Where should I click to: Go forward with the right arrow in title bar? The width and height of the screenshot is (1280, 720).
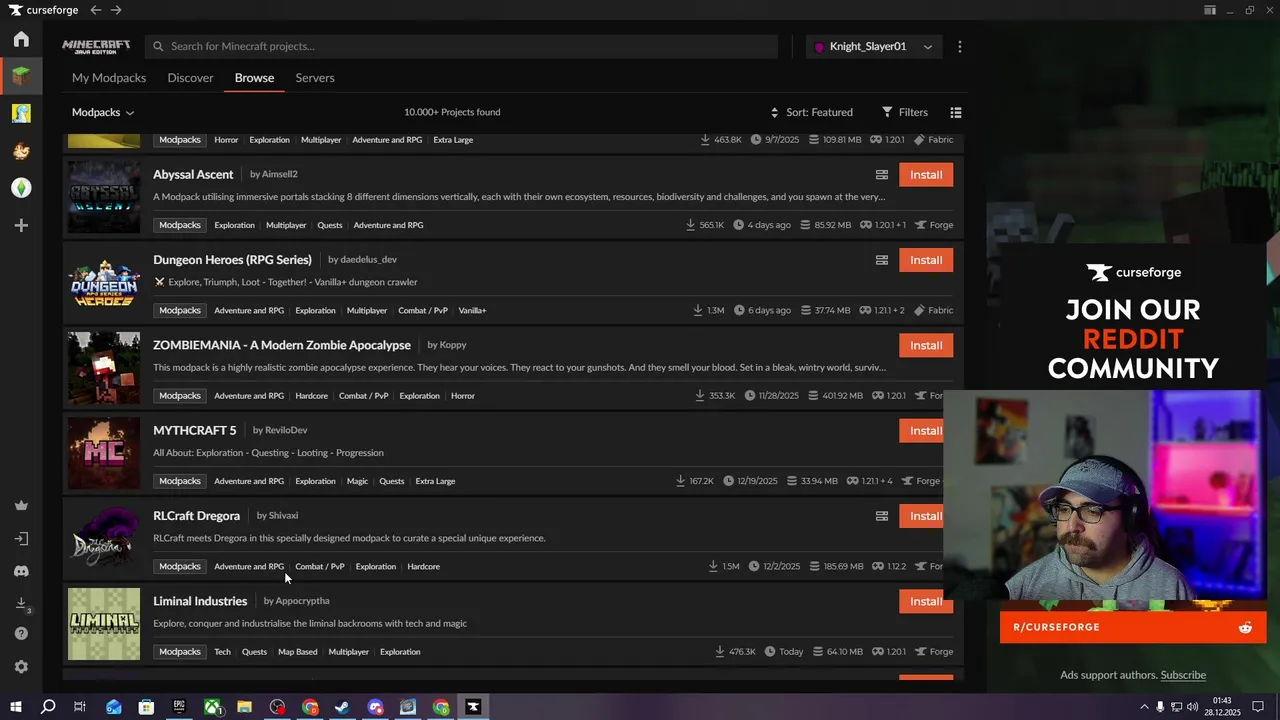click(116, 10)
